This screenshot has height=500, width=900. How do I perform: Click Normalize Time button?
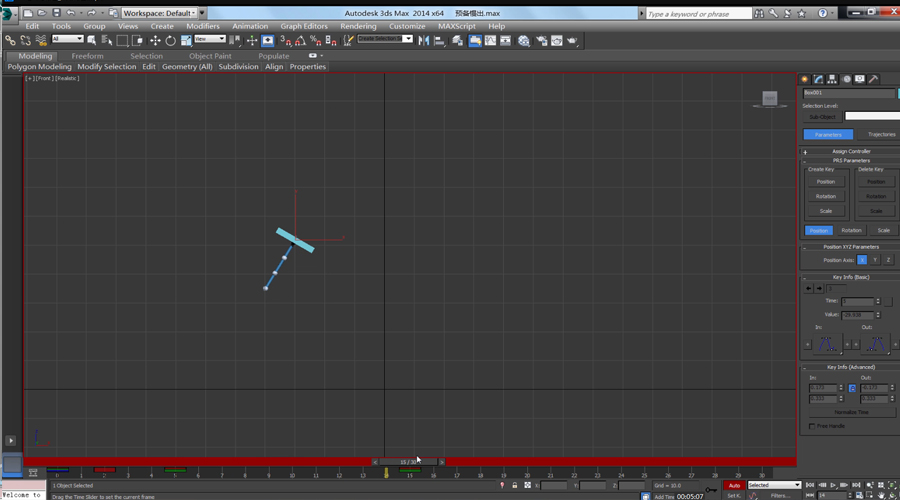click(851, 412)
